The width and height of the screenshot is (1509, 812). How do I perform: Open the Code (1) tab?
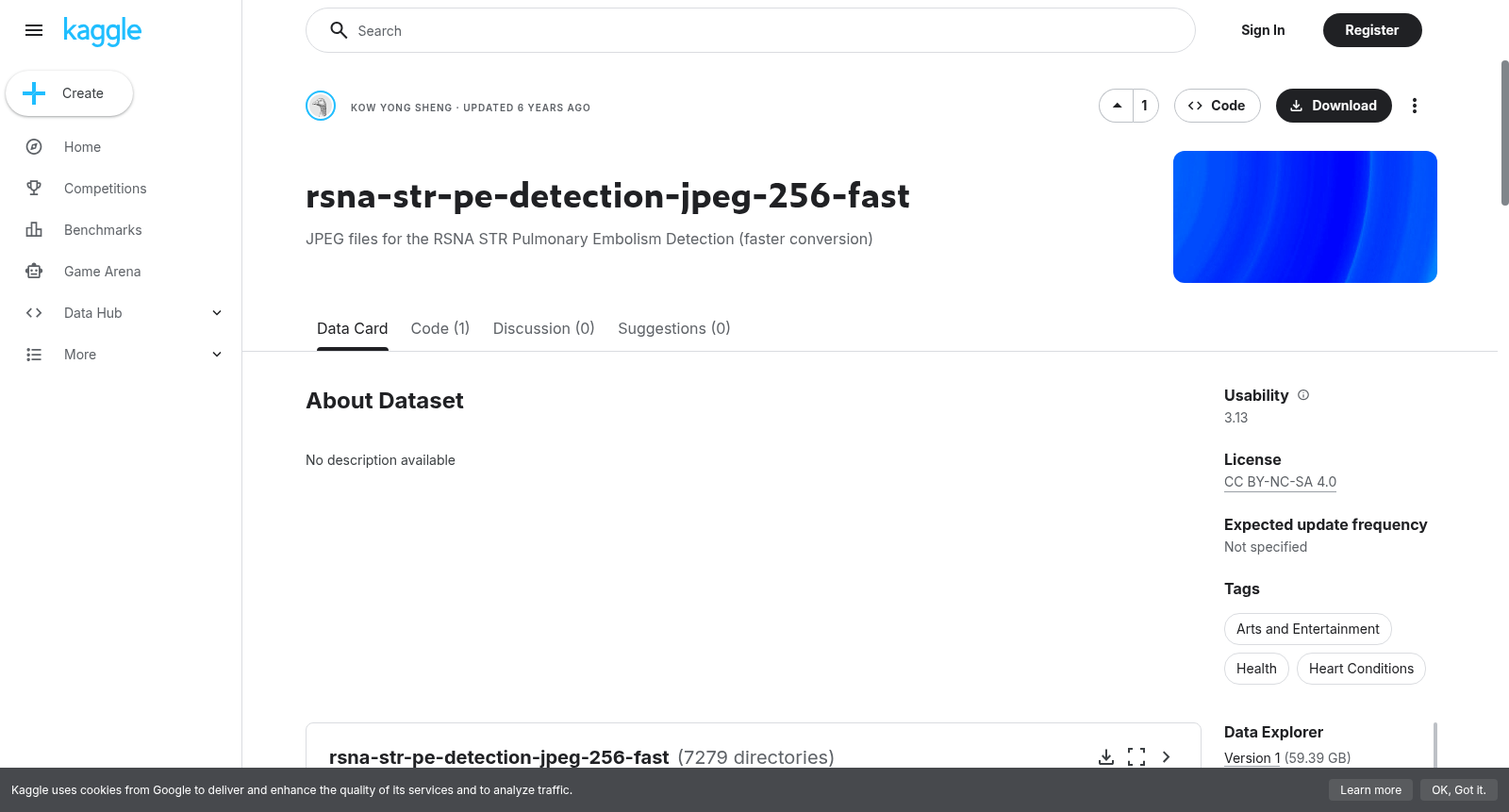(x=440, y=329)
